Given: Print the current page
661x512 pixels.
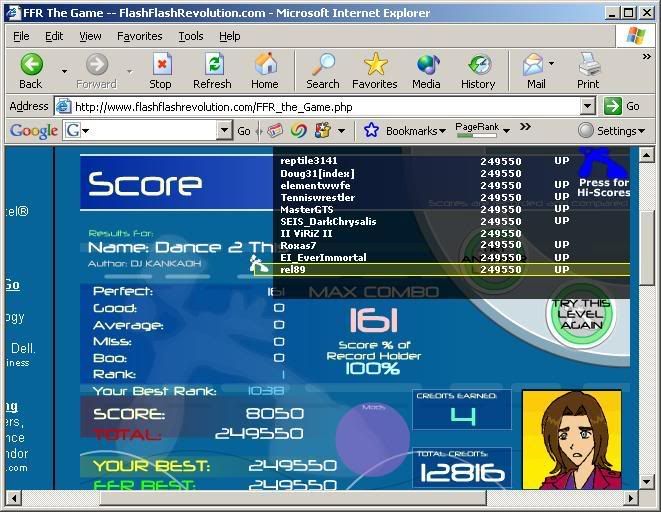Looking at the screenshot, I should [588, 70].
